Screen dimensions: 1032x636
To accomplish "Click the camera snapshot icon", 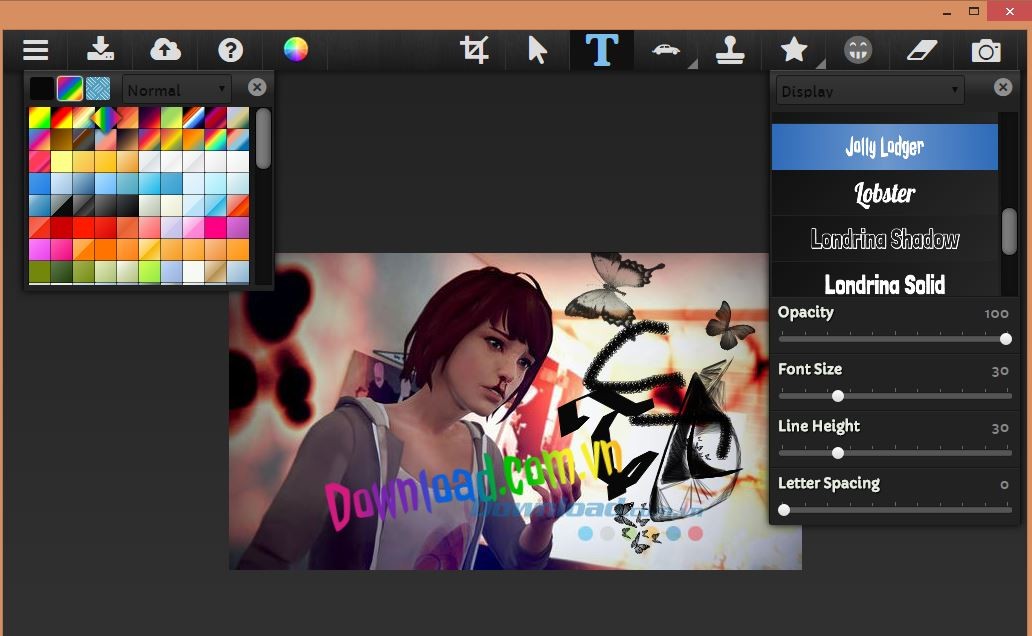I will pos(986,50).
